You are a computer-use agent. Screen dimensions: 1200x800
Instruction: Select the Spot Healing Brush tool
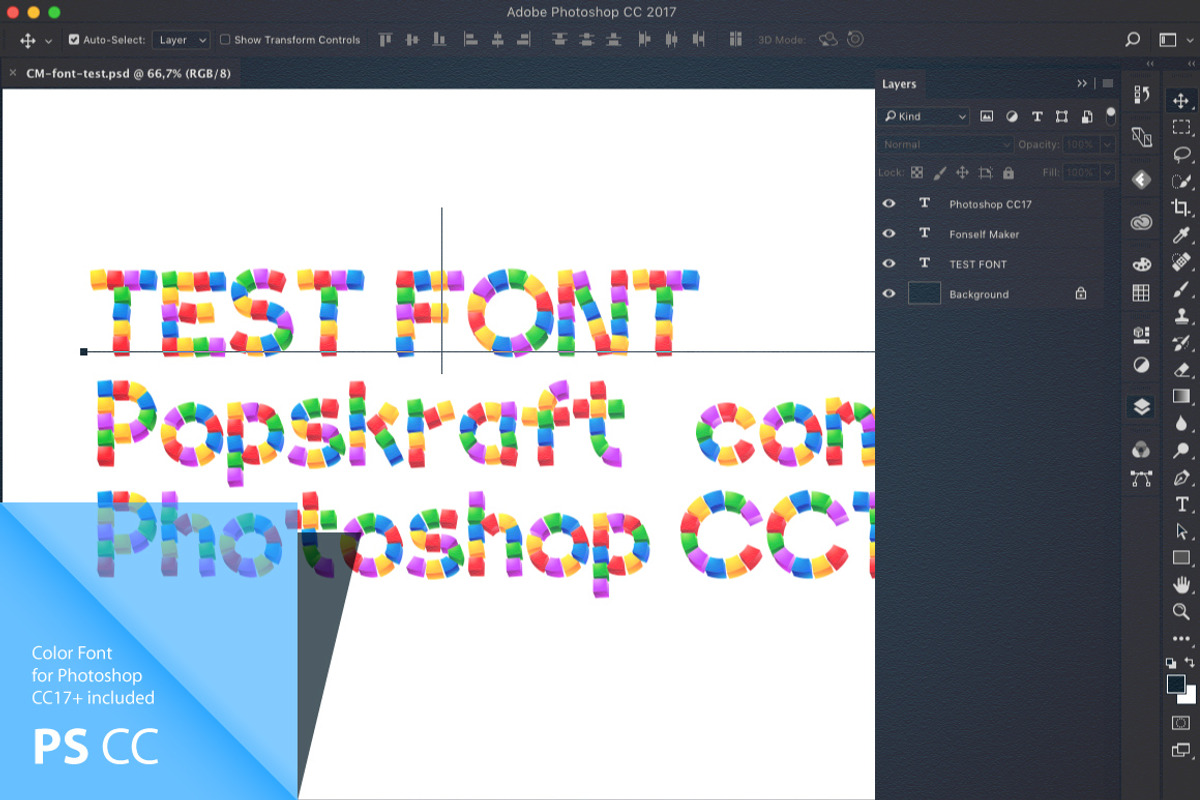[x=1181, y=262]
